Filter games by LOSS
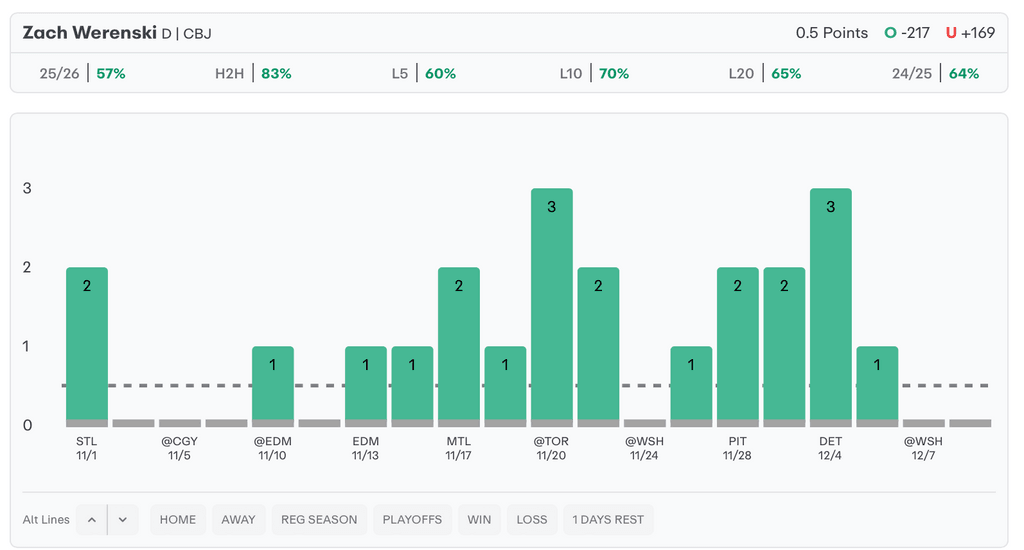 coord(532,520)
